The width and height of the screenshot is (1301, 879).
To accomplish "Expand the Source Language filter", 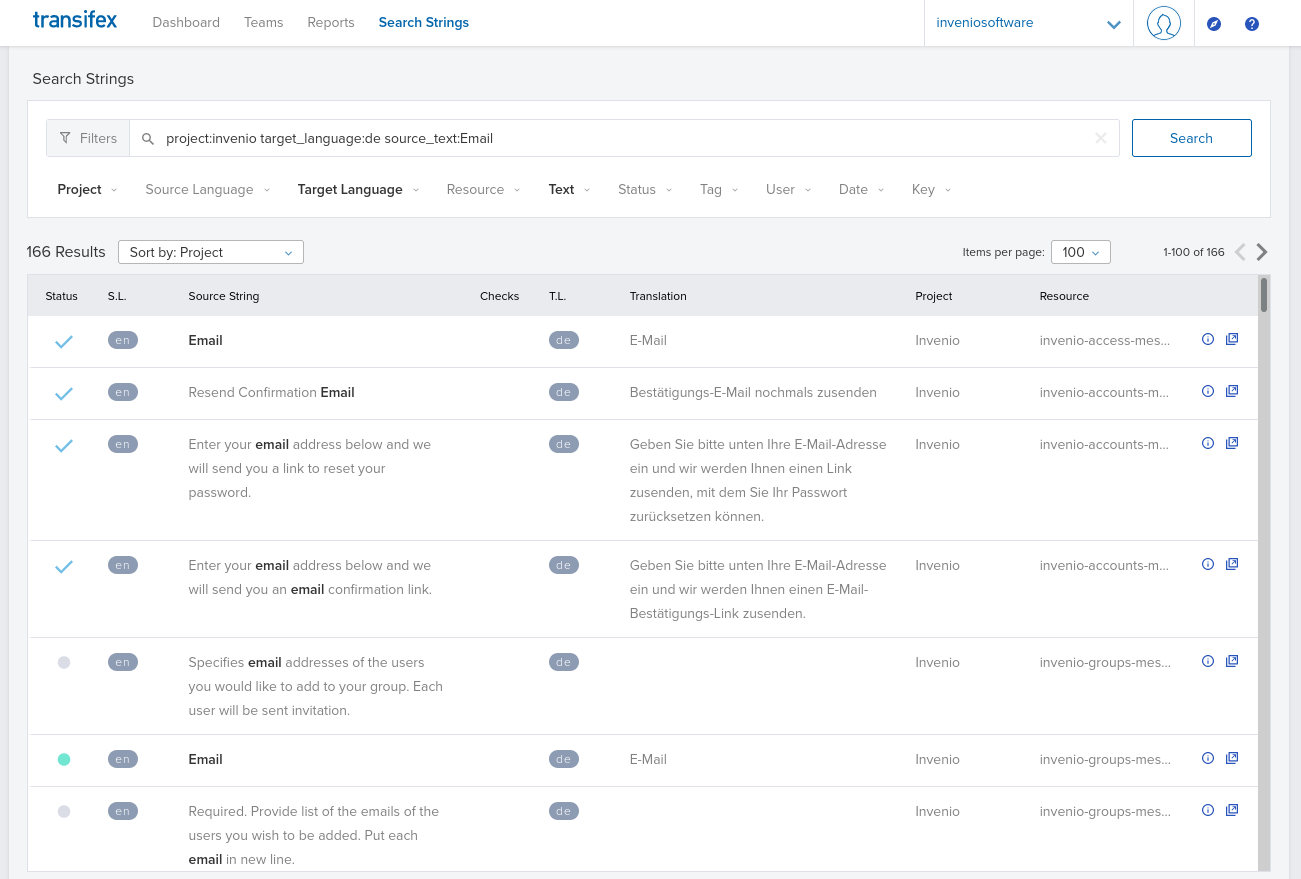I will [208, 190].
